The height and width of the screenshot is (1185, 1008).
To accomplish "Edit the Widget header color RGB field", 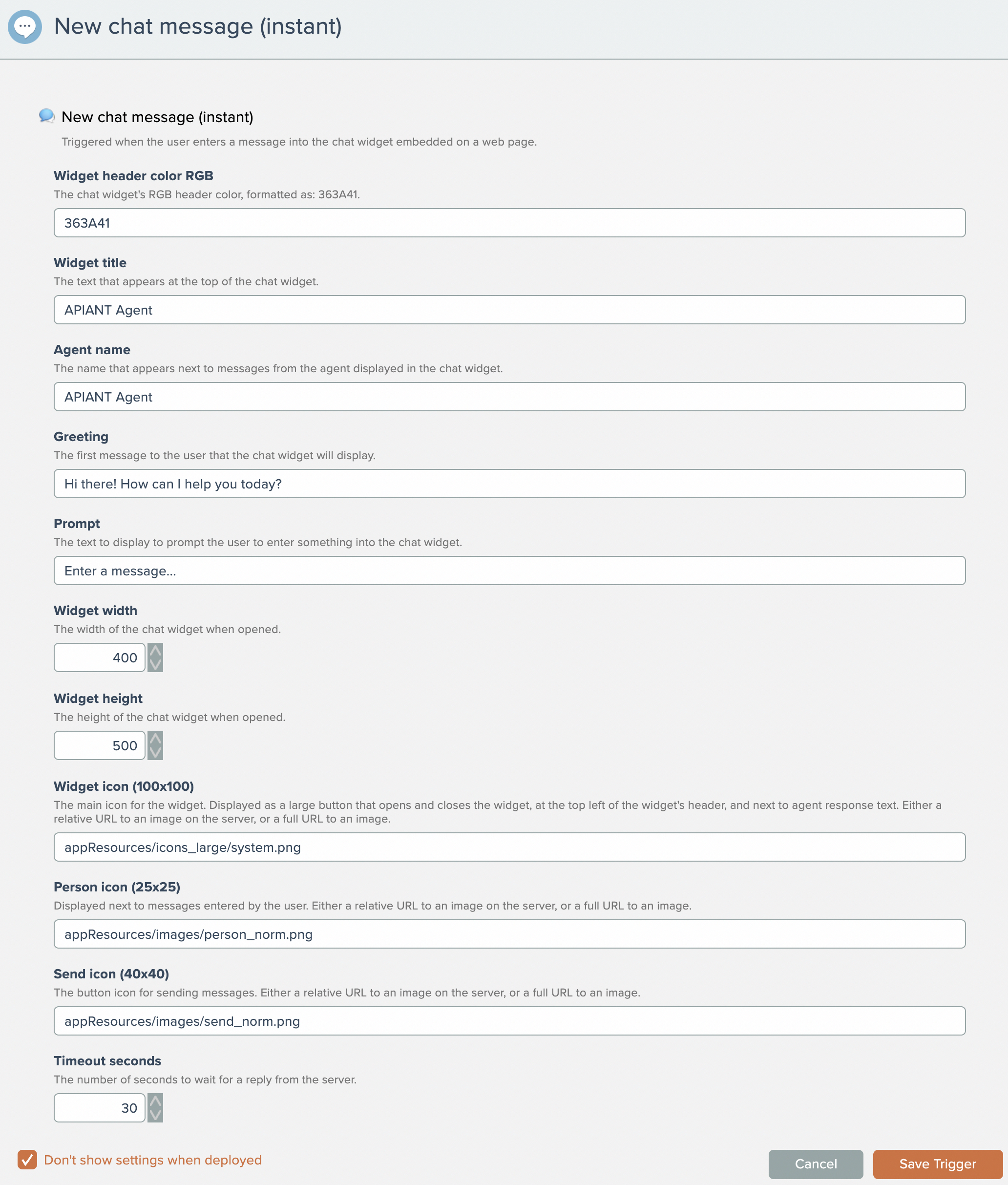I will coord(509,223).
